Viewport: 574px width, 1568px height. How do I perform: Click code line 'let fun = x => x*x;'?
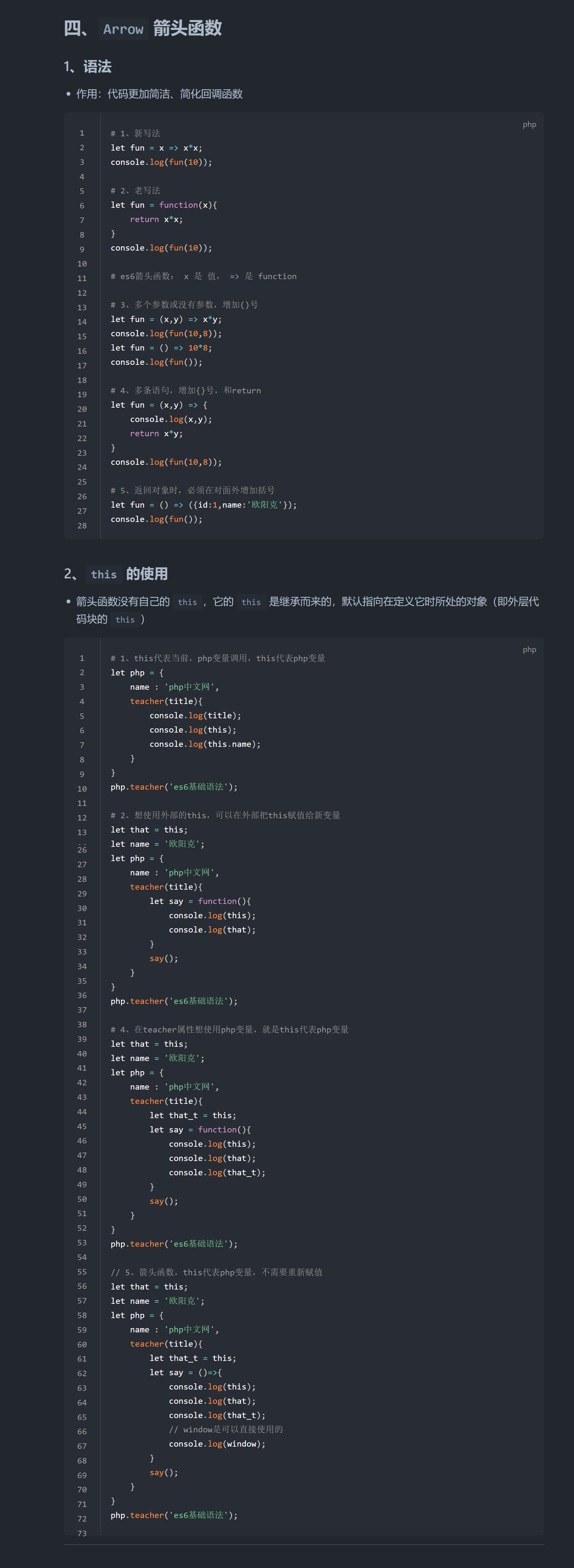click(156, 148)
